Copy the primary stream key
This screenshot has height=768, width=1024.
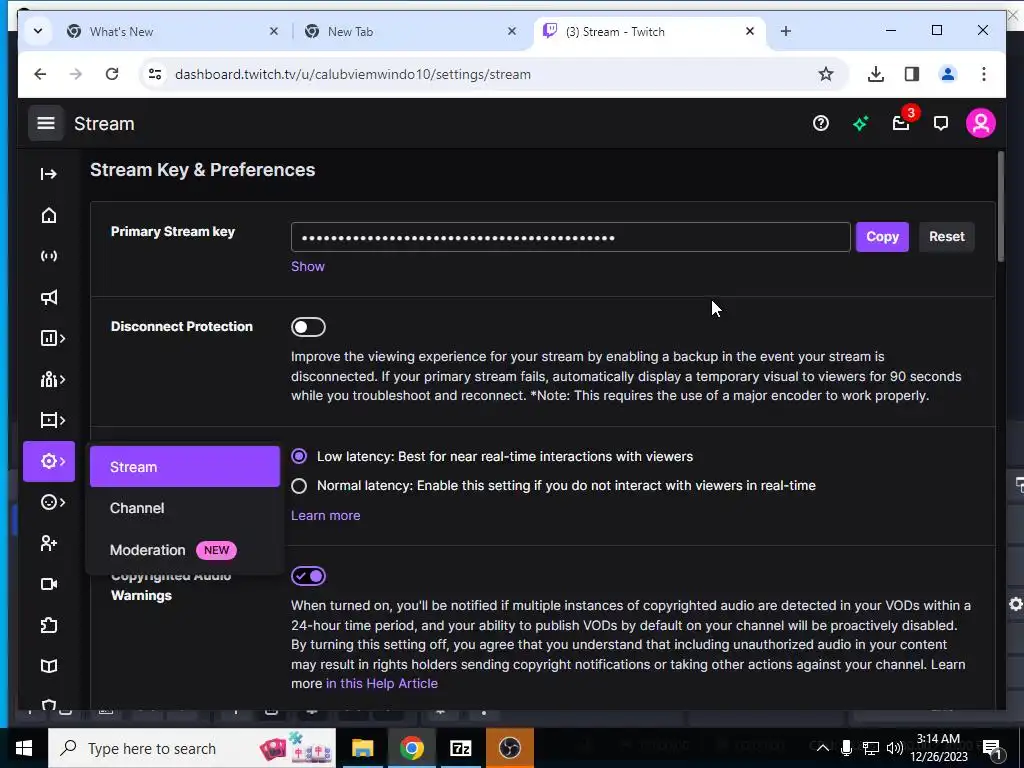click(x=882, y=237)
